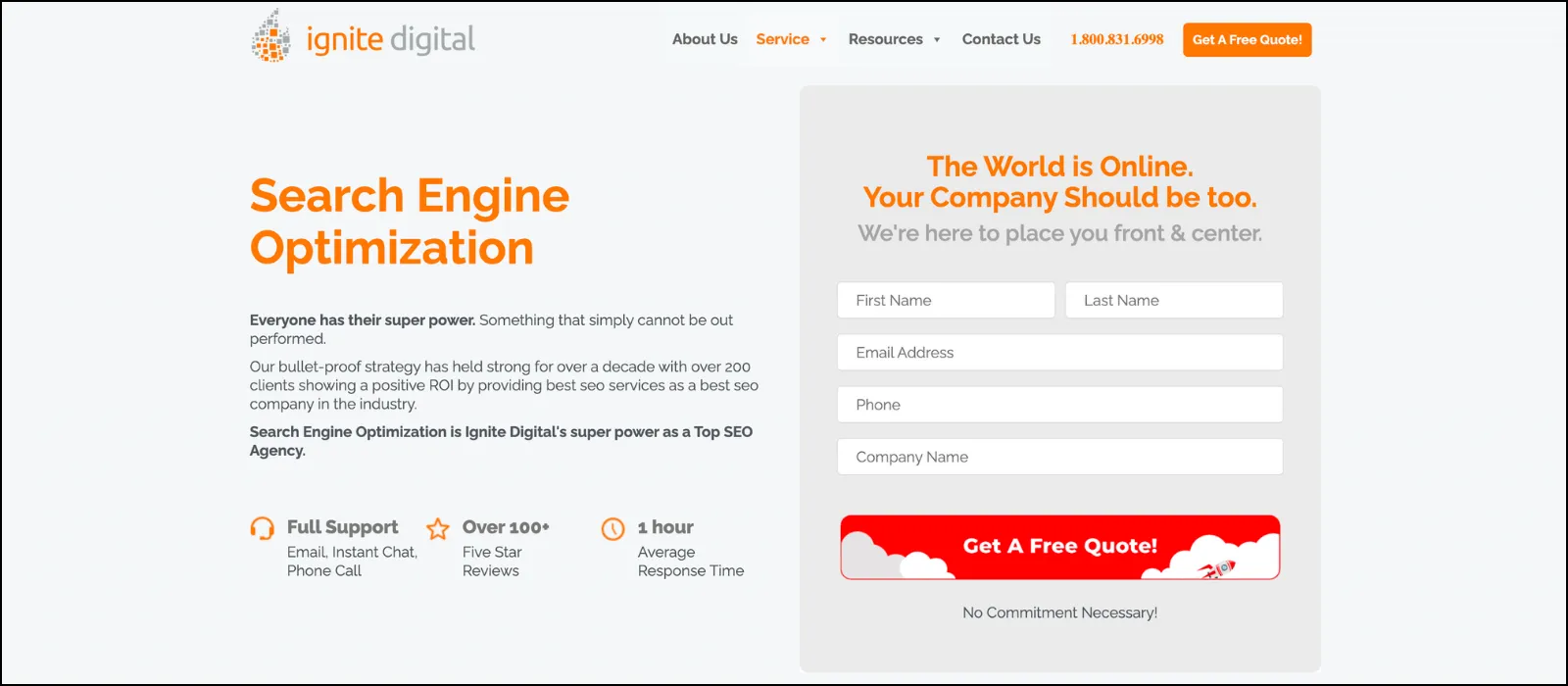1568x686 pixels.
Task: Focus the Company Name field
Action: click(x=1059, y=457)
